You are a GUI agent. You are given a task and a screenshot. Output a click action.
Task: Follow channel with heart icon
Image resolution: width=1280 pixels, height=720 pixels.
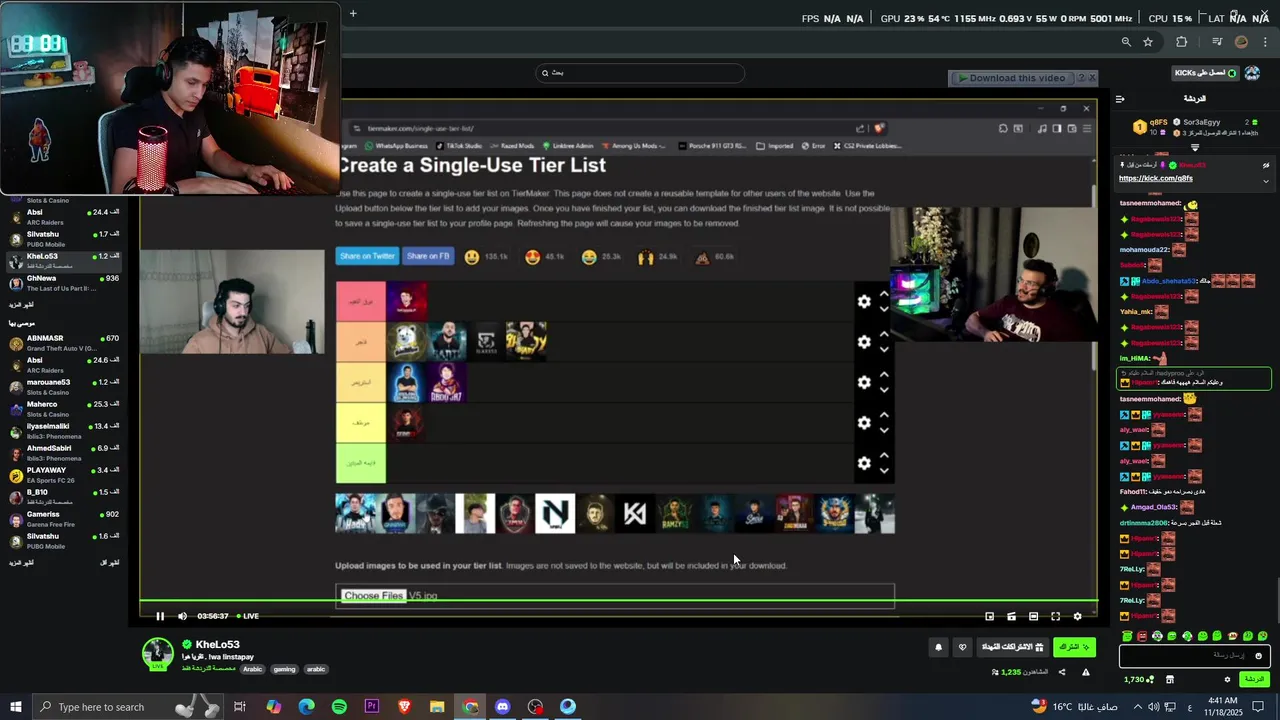coord(963,647)
